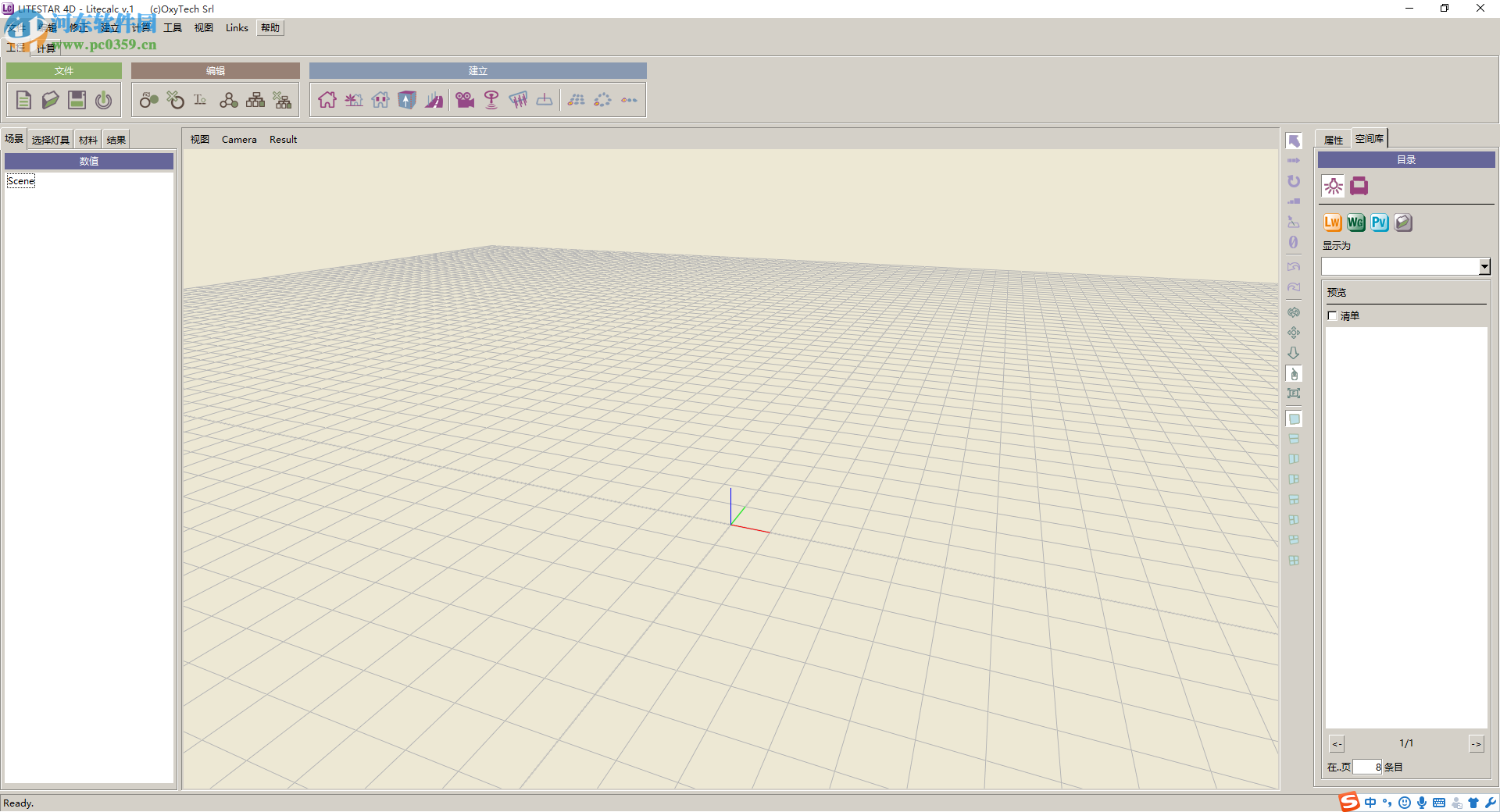Select the arrow pointer tool in right toolbar
The width and height of the screenshot is (1500, 812).
tap(1294, 141)
